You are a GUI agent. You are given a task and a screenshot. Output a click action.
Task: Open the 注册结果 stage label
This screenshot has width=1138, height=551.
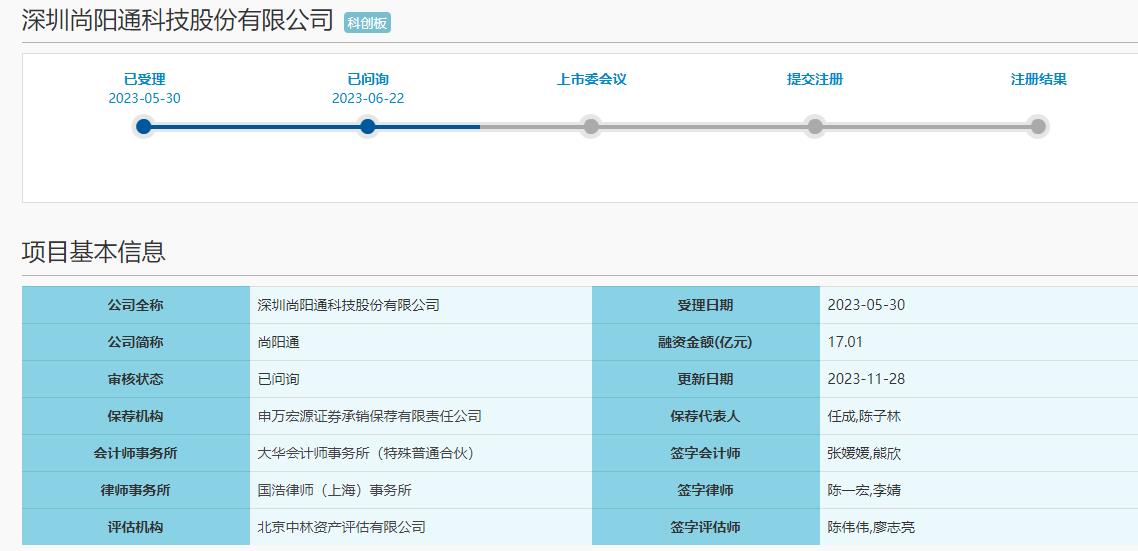point(1039,80)
